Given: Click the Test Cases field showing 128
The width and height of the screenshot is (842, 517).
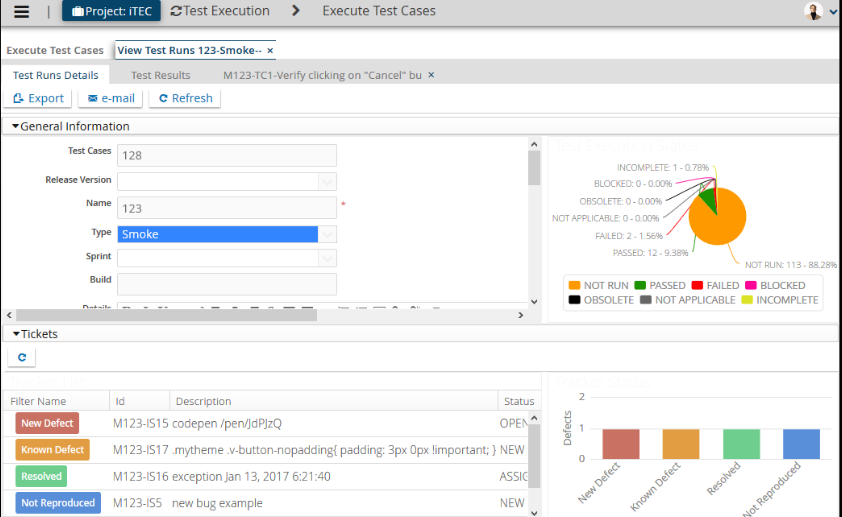Looking at the screenshot, I should [x=227, y=156].
